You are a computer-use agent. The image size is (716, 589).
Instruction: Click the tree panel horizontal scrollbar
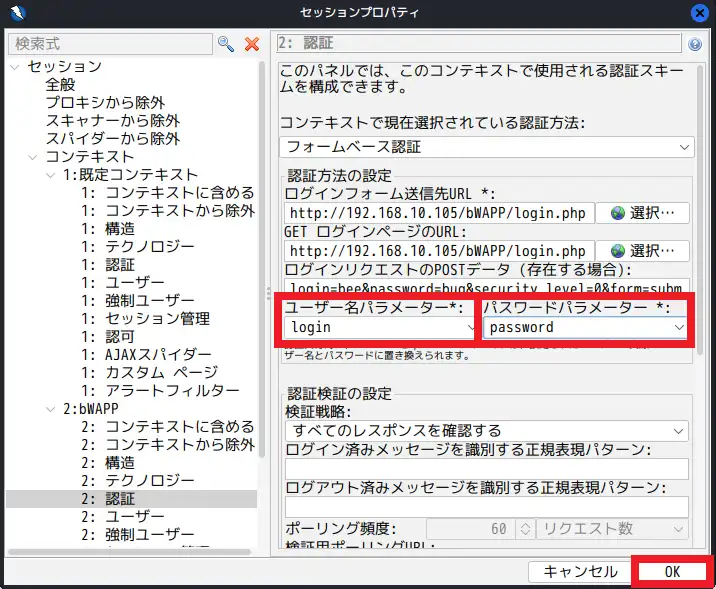(129, 552)
